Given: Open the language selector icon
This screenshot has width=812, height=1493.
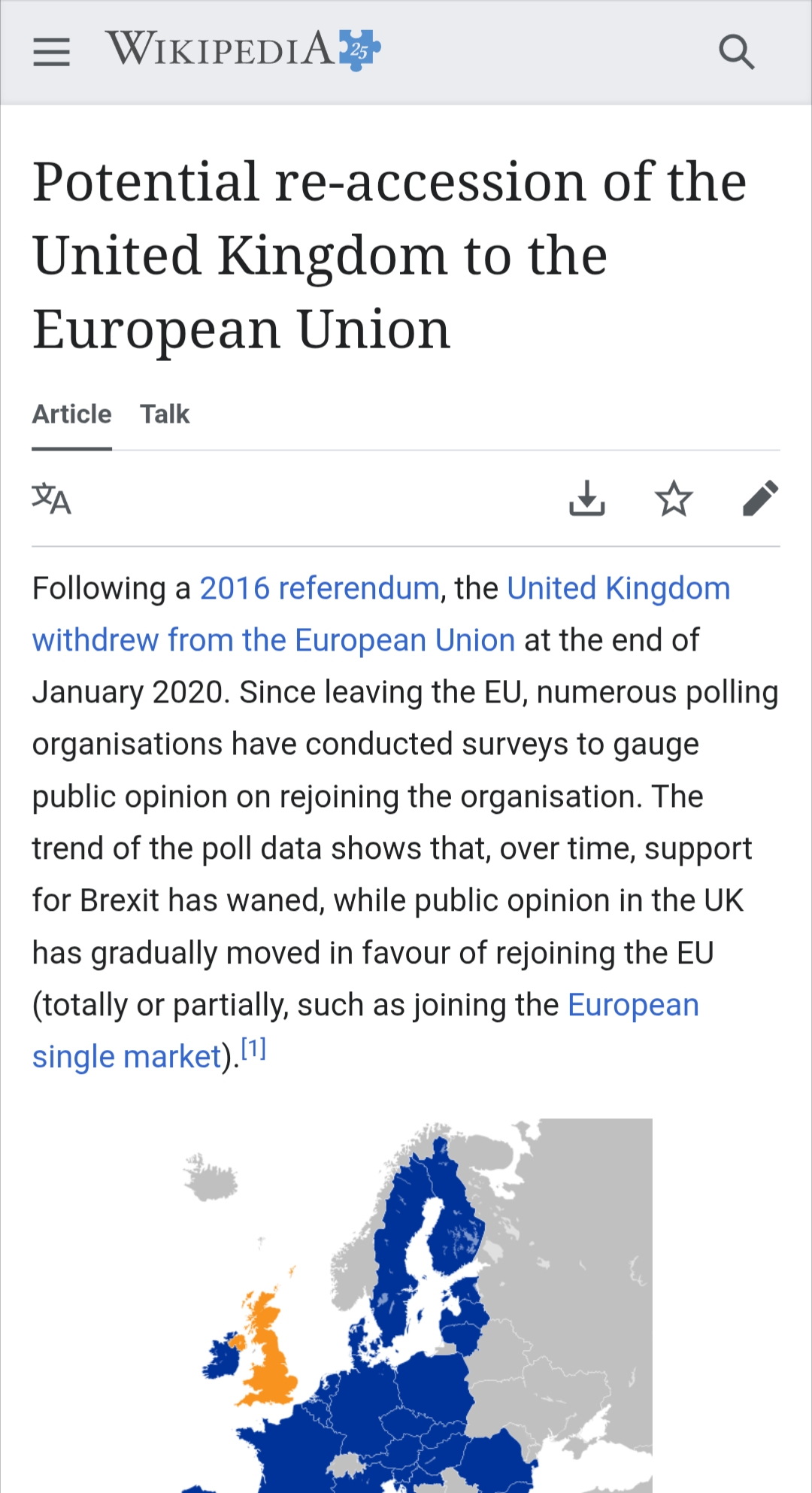Looking at the screenshot, I should (x=51, y=499).
